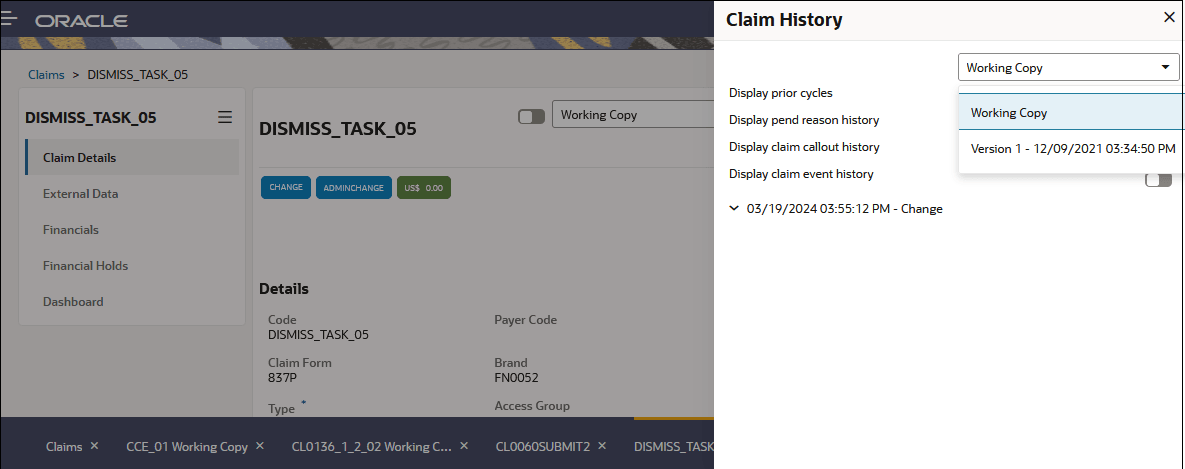The width and height of the screenshot is (1185, 469).
Task: Open the Oracle hamburger navigation menu
Action: (x=8, y=20)
